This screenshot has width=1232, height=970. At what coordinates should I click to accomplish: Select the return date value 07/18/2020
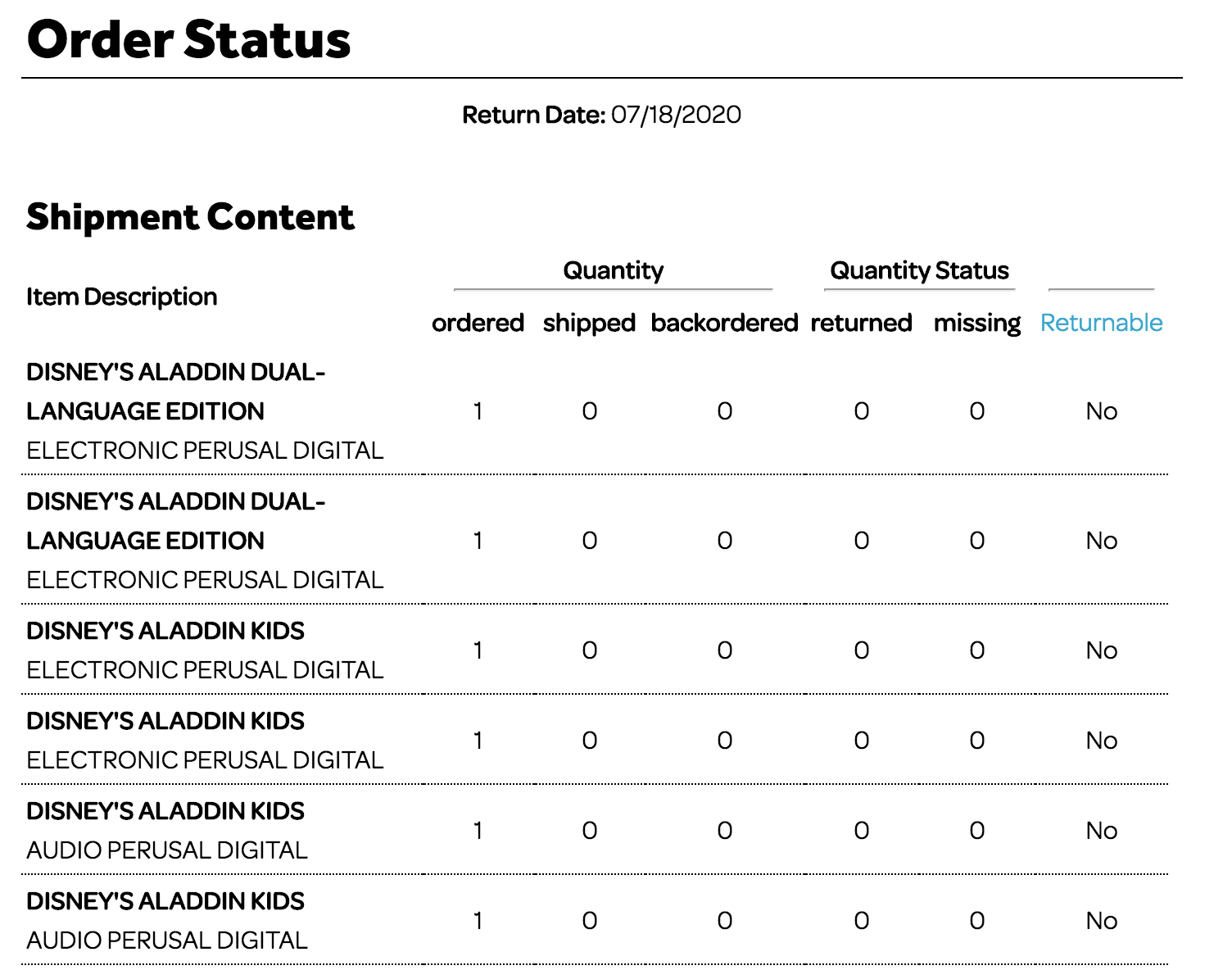(676, 115)
